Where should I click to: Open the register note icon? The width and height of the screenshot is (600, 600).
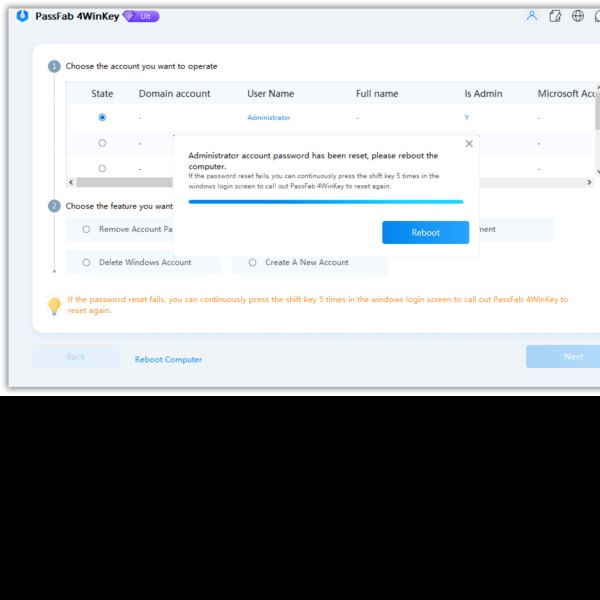click(x=555, y=16)
